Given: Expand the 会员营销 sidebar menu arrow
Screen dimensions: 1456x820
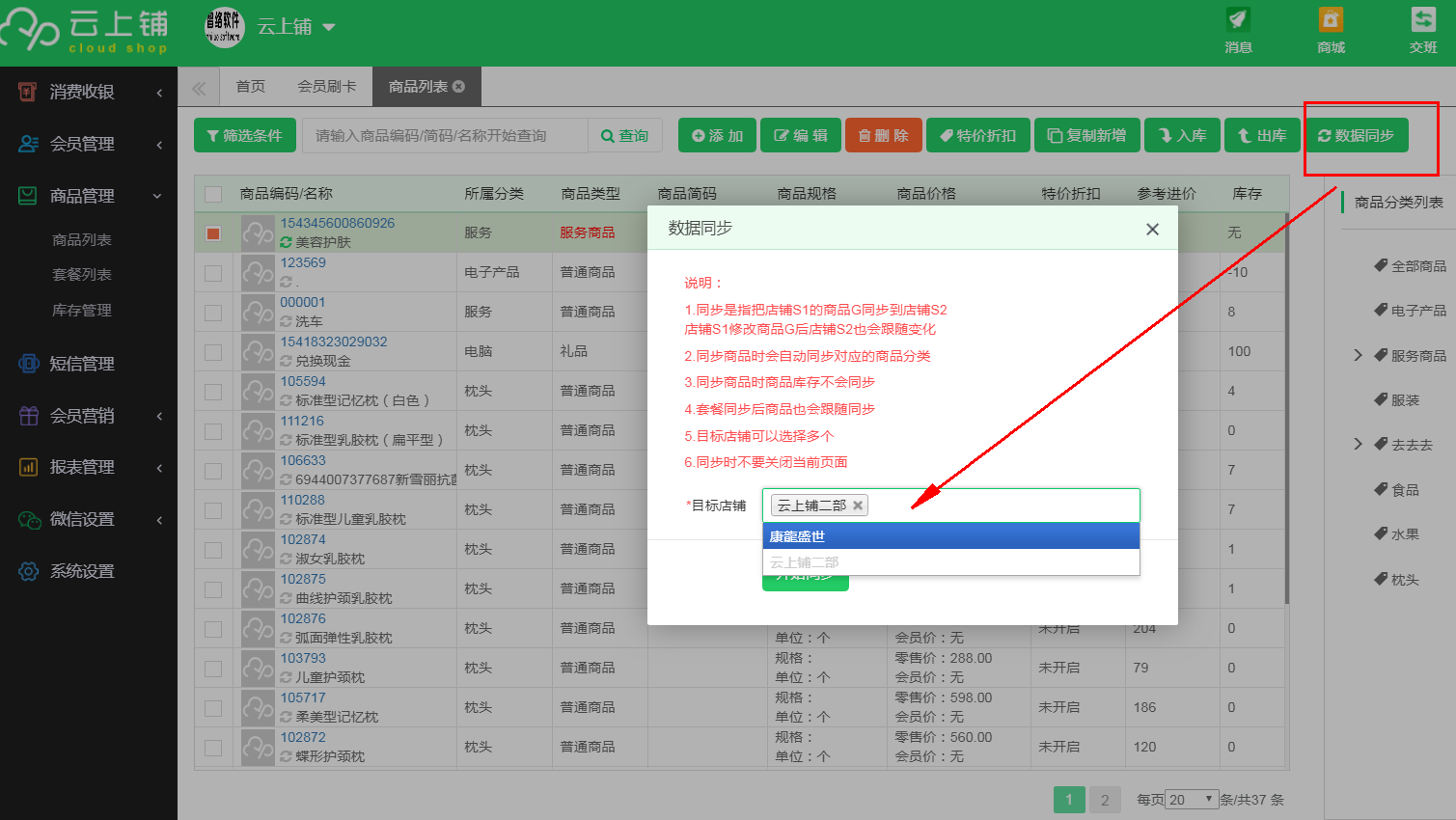Looking at the screenshot, I should tap(159, 416).
